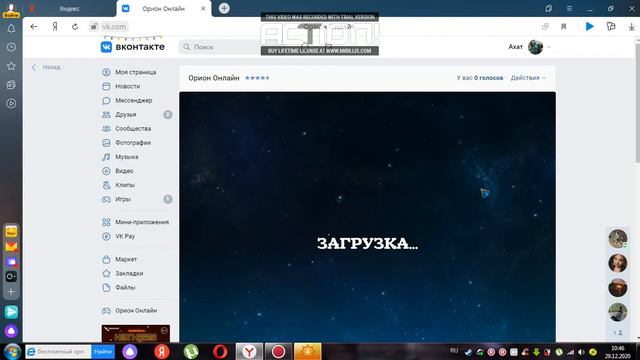Viewport: 640px width, 360px height.
Task: Click the advertisement thumbnail below sidebar
Action: pyautogui.click(x=136, y=333)
